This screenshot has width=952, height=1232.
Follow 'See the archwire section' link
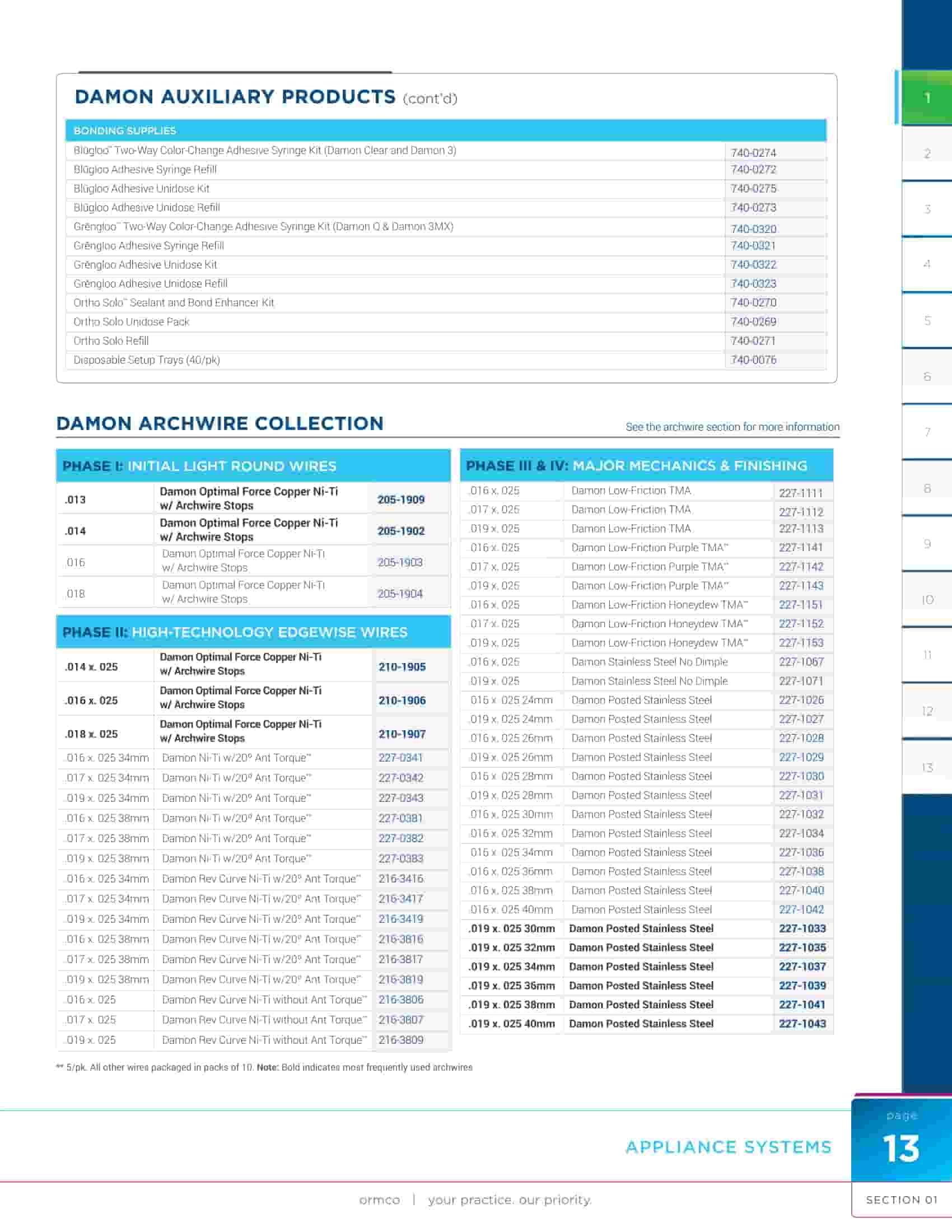pyautogui.click(x=732, y=427)
